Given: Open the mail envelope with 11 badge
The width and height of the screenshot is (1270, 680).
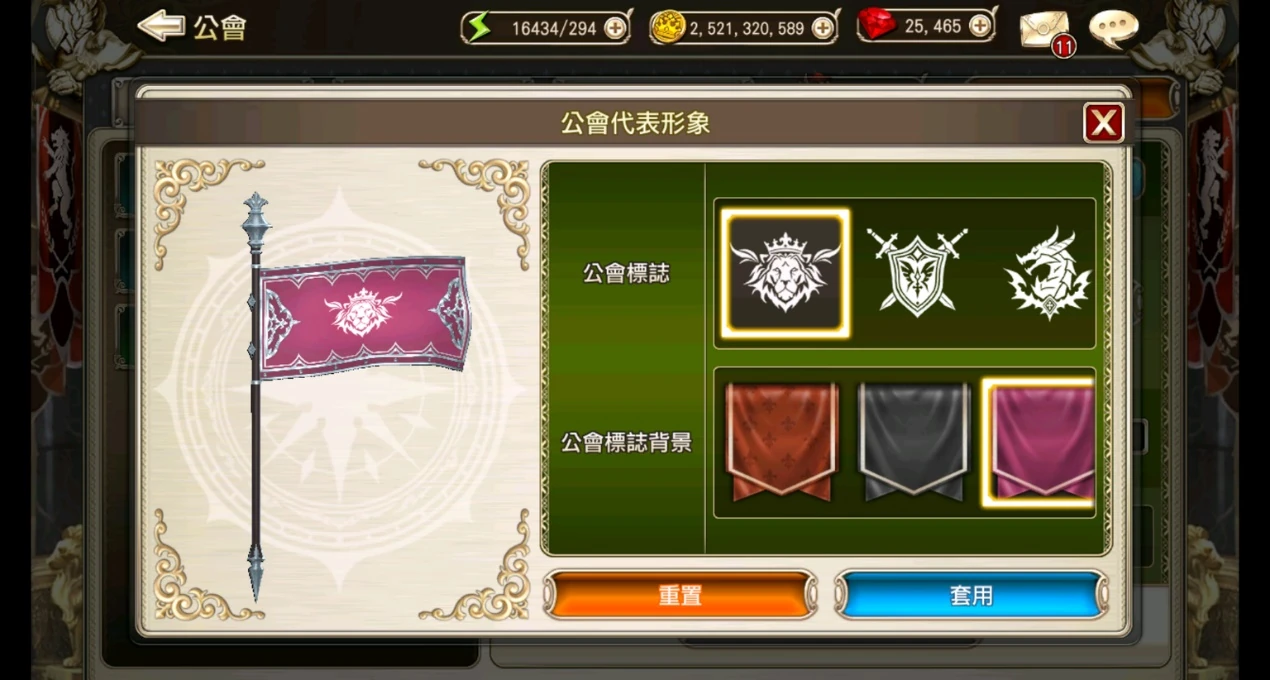Looking at the screenshot, I should coord(1046,30).
